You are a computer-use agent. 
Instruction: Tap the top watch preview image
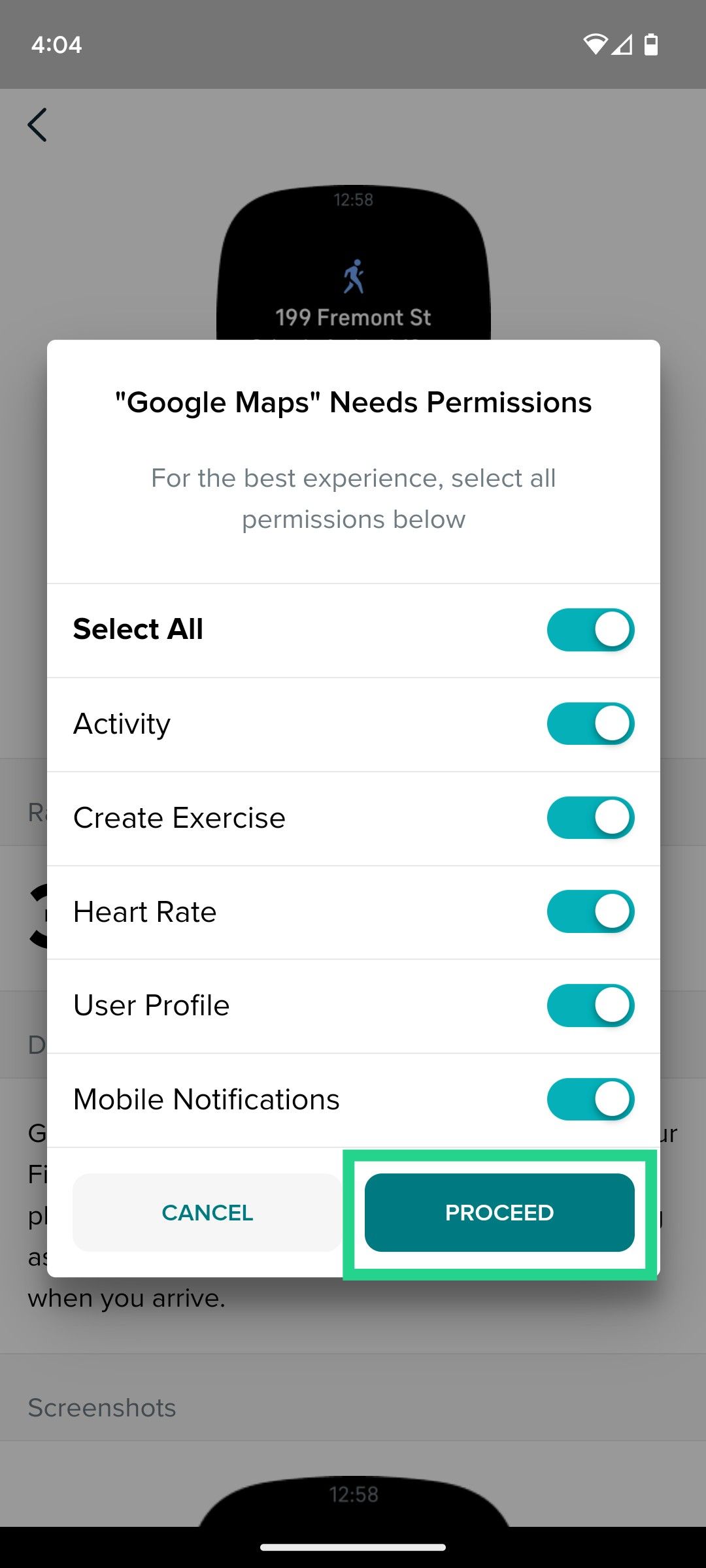point(354,261)
